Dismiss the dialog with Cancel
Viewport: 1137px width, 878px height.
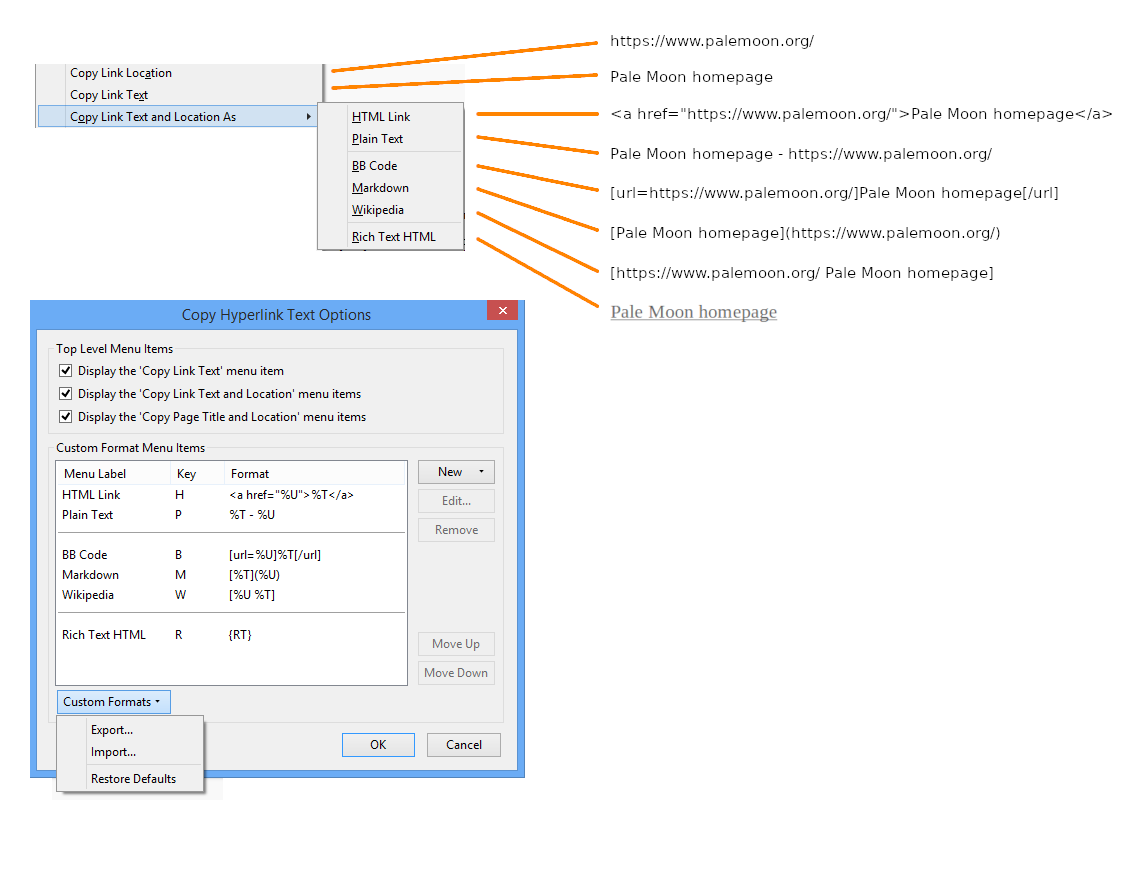coord(463,745)
